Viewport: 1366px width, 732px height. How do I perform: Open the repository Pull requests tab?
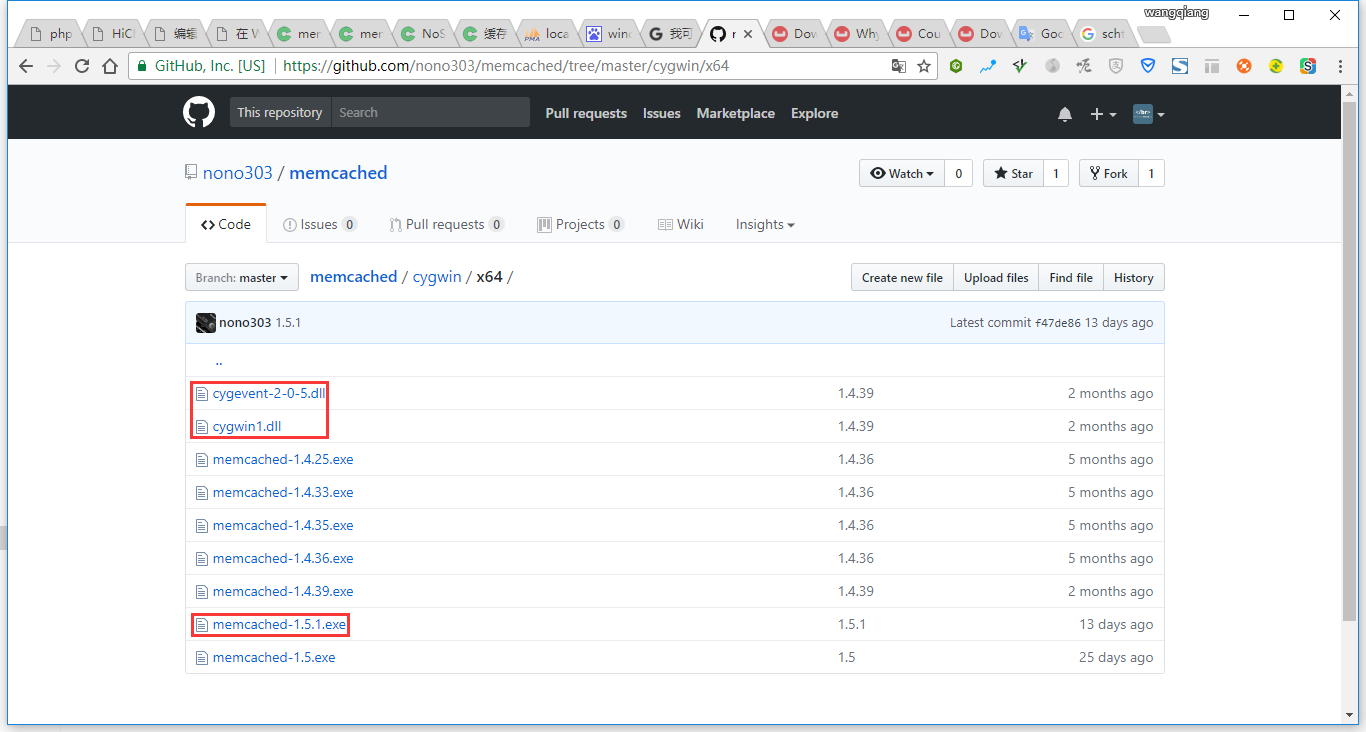(x=447, y=225)
